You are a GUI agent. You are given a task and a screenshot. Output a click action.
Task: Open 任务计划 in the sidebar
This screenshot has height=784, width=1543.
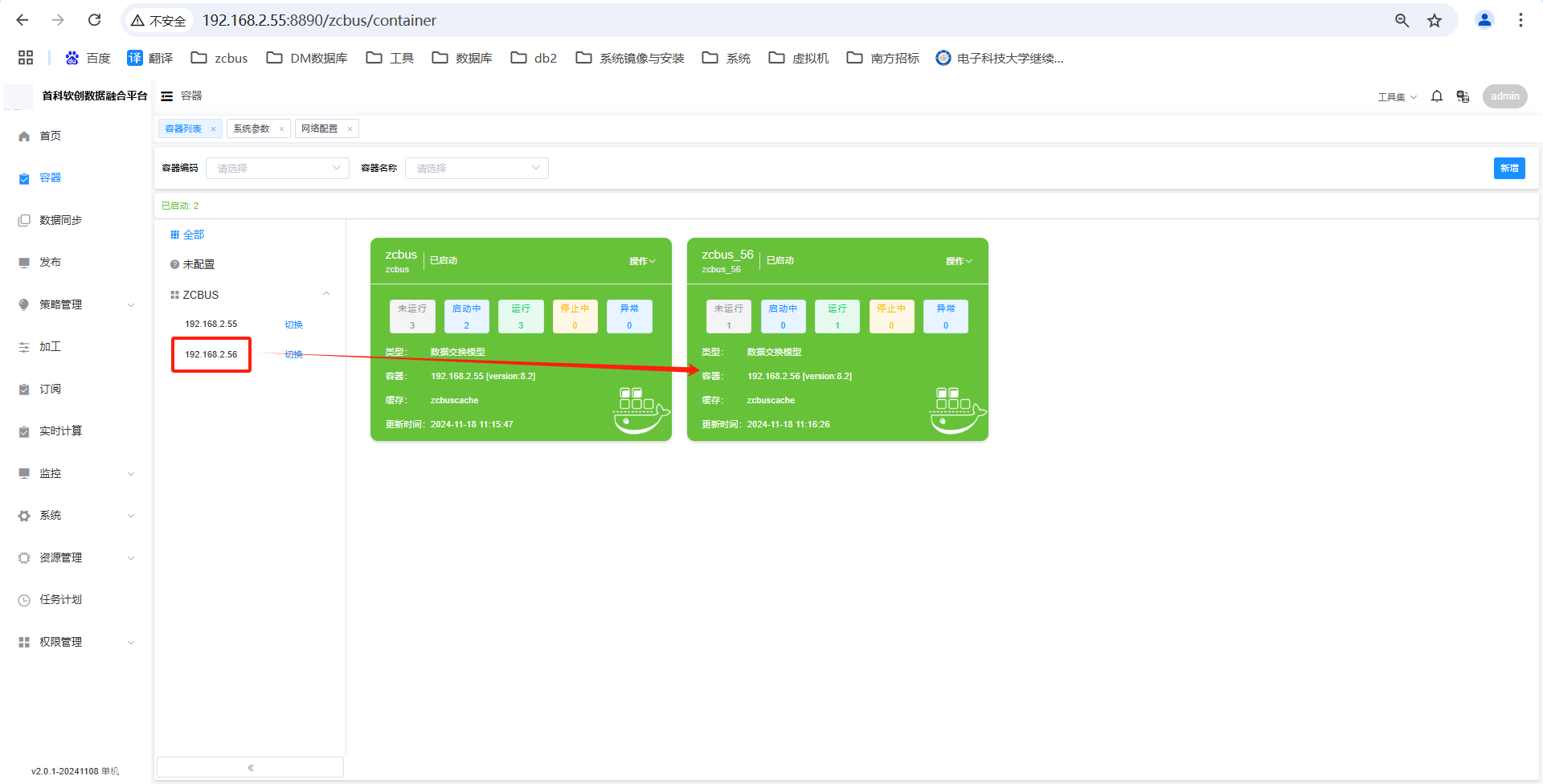[60, 600]
